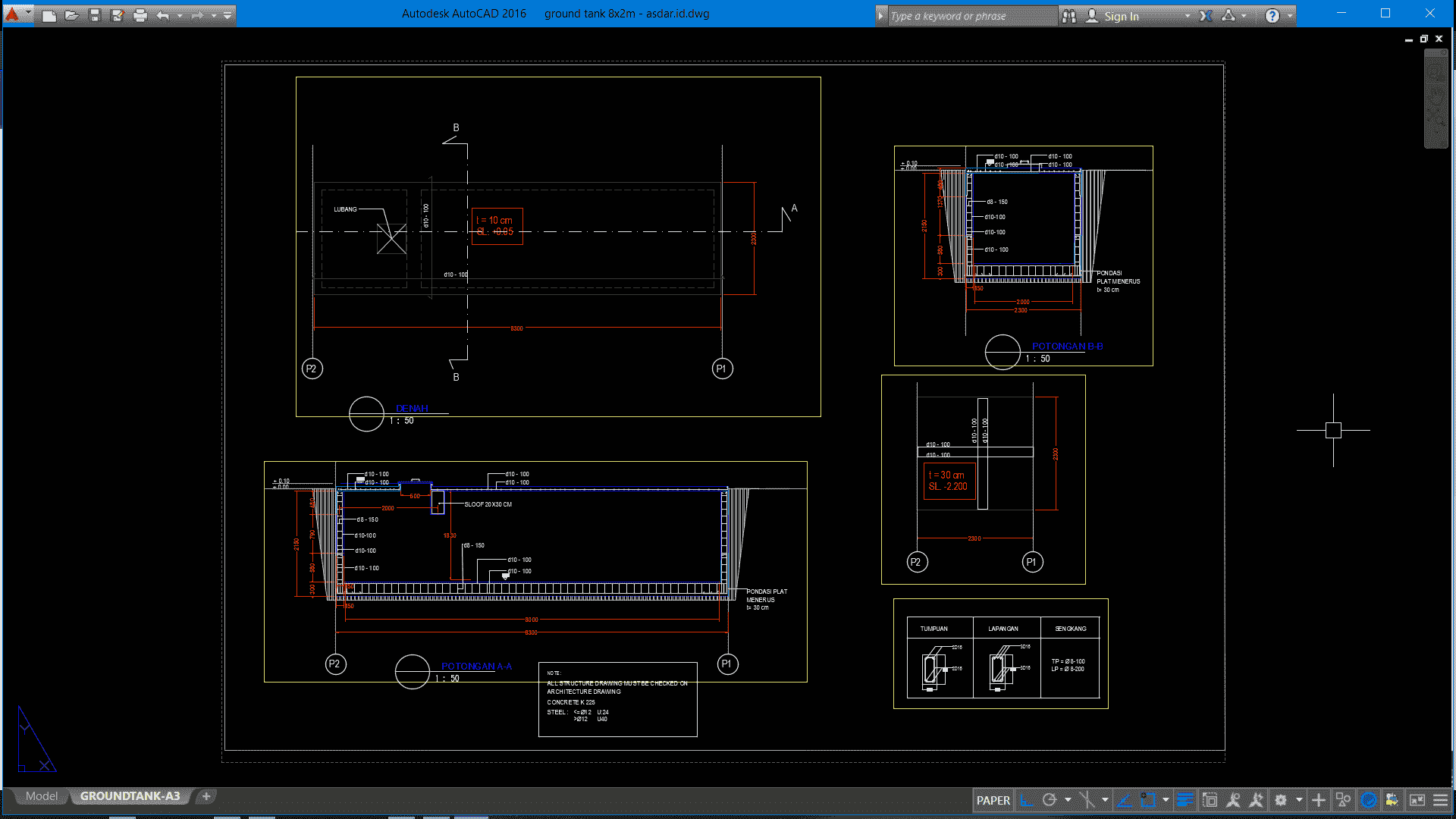Click the Save icon in quick access toolbar

point(95,15)
